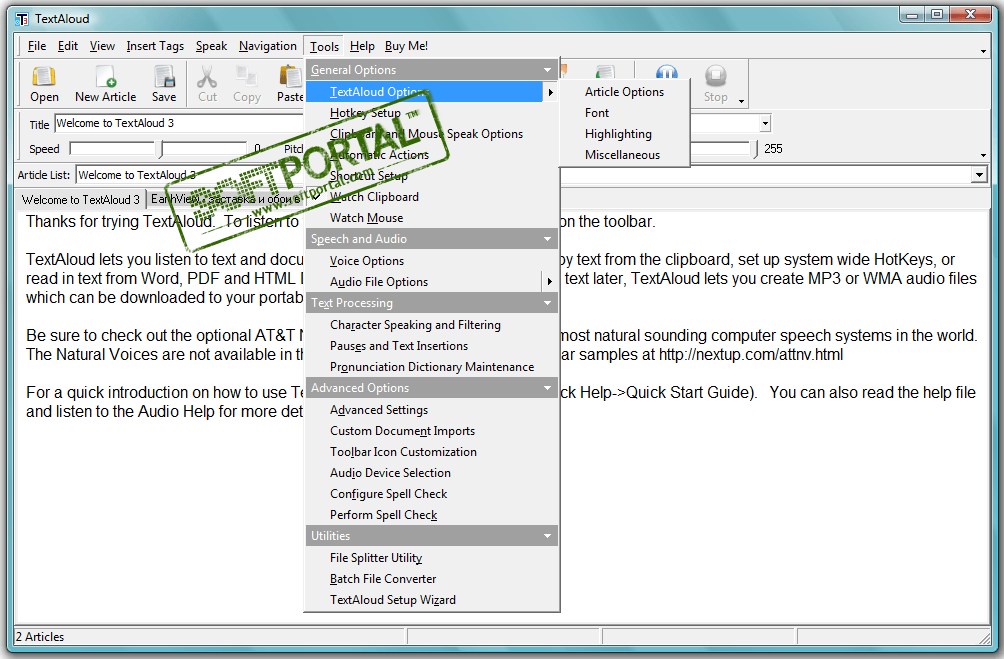The height and width of the screenshot is (659, 1004).
Task: Click the Cut scissors icon
Action: tap(207, 77)
